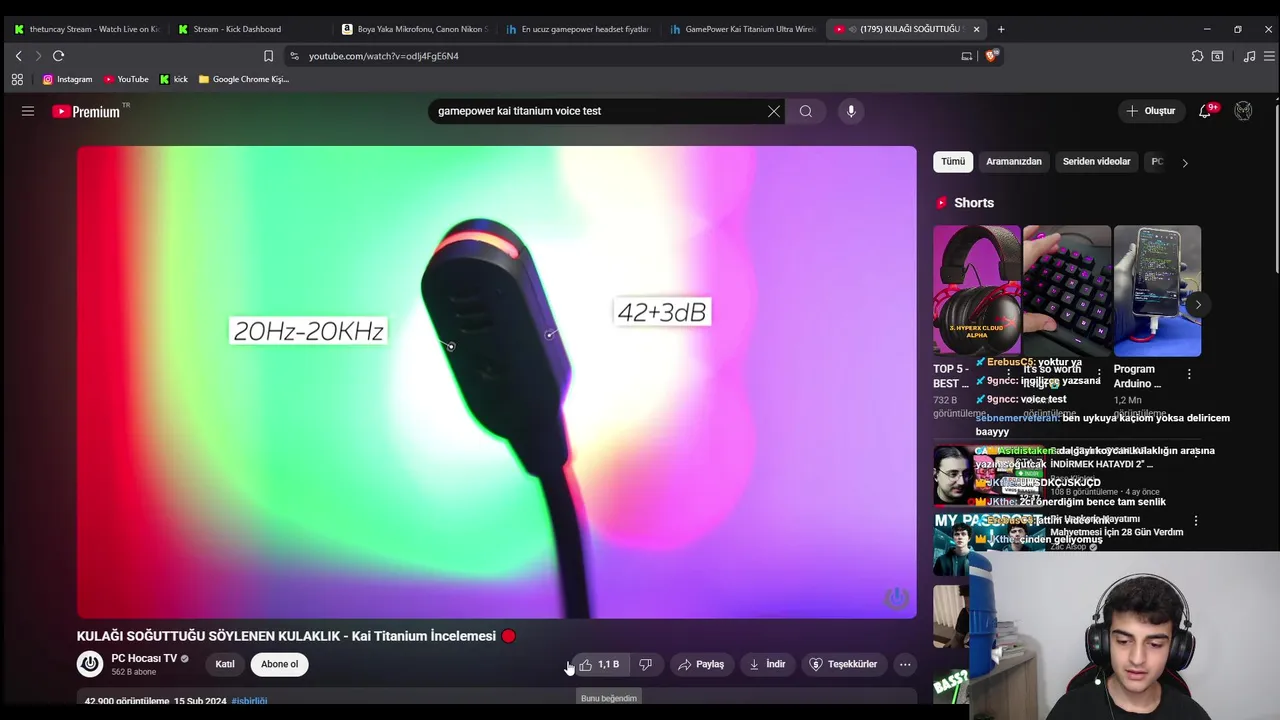Viewport: 1280px width, 720px height.
Task: Open the HyperX Cloud Alpha short thumbnail
Action: 977,291
